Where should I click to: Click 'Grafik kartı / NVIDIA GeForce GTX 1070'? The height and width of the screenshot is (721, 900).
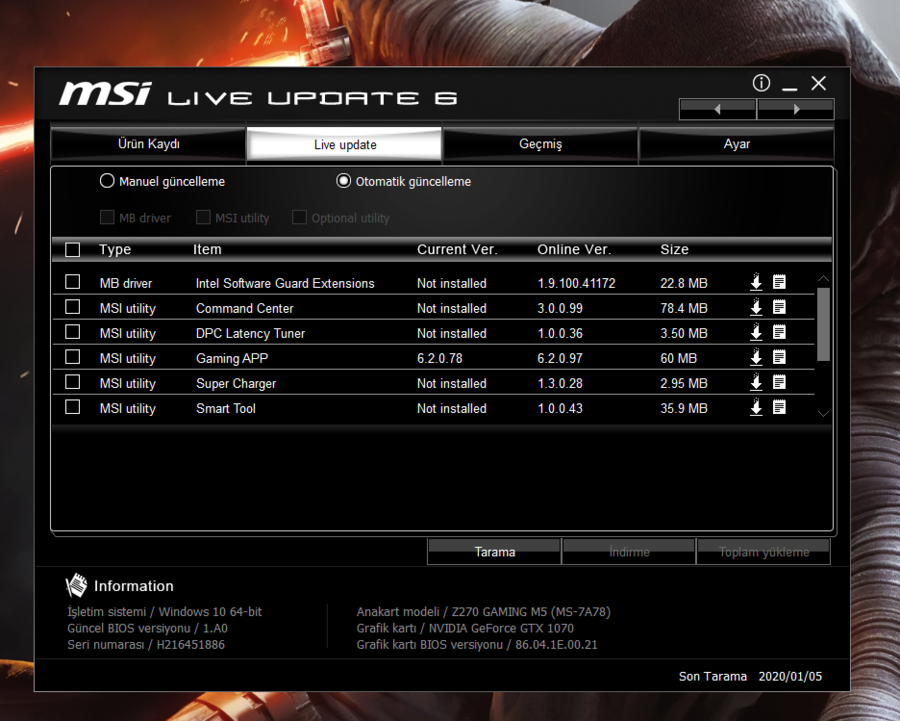(x=465, y=628)
